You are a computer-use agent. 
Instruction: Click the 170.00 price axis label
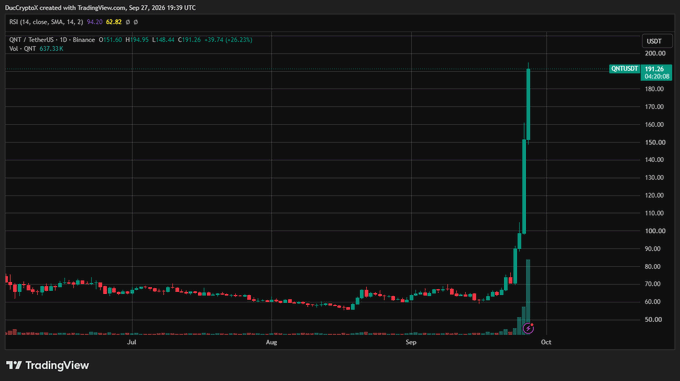[x=654, y=107]
